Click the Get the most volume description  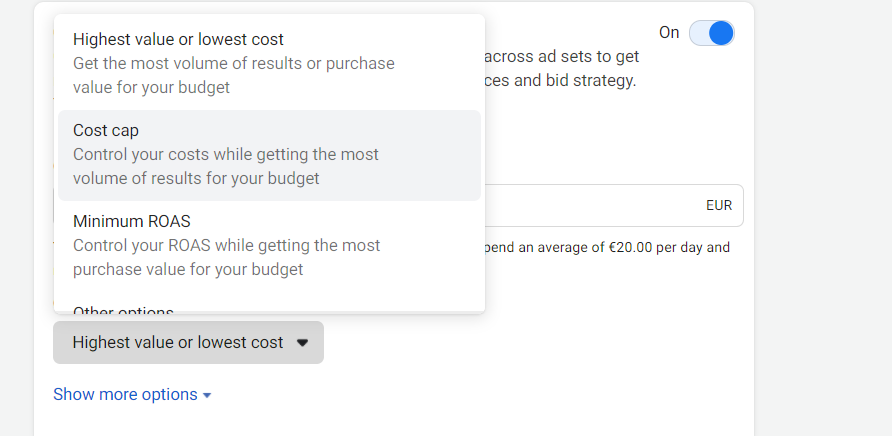233,64
